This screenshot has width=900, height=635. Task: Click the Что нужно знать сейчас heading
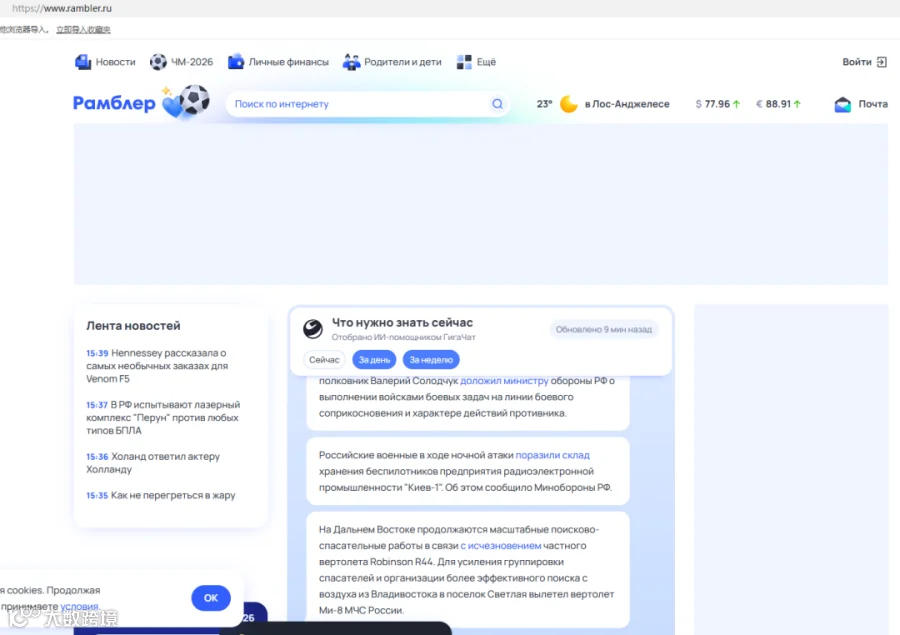pos(402,323)
